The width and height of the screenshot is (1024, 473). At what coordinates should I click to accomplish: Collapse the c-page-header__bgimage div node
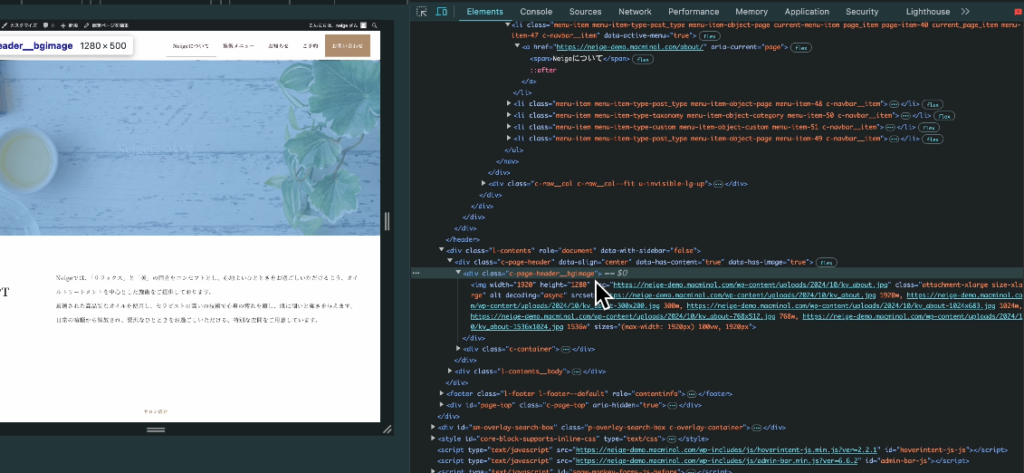pos(459,273)
